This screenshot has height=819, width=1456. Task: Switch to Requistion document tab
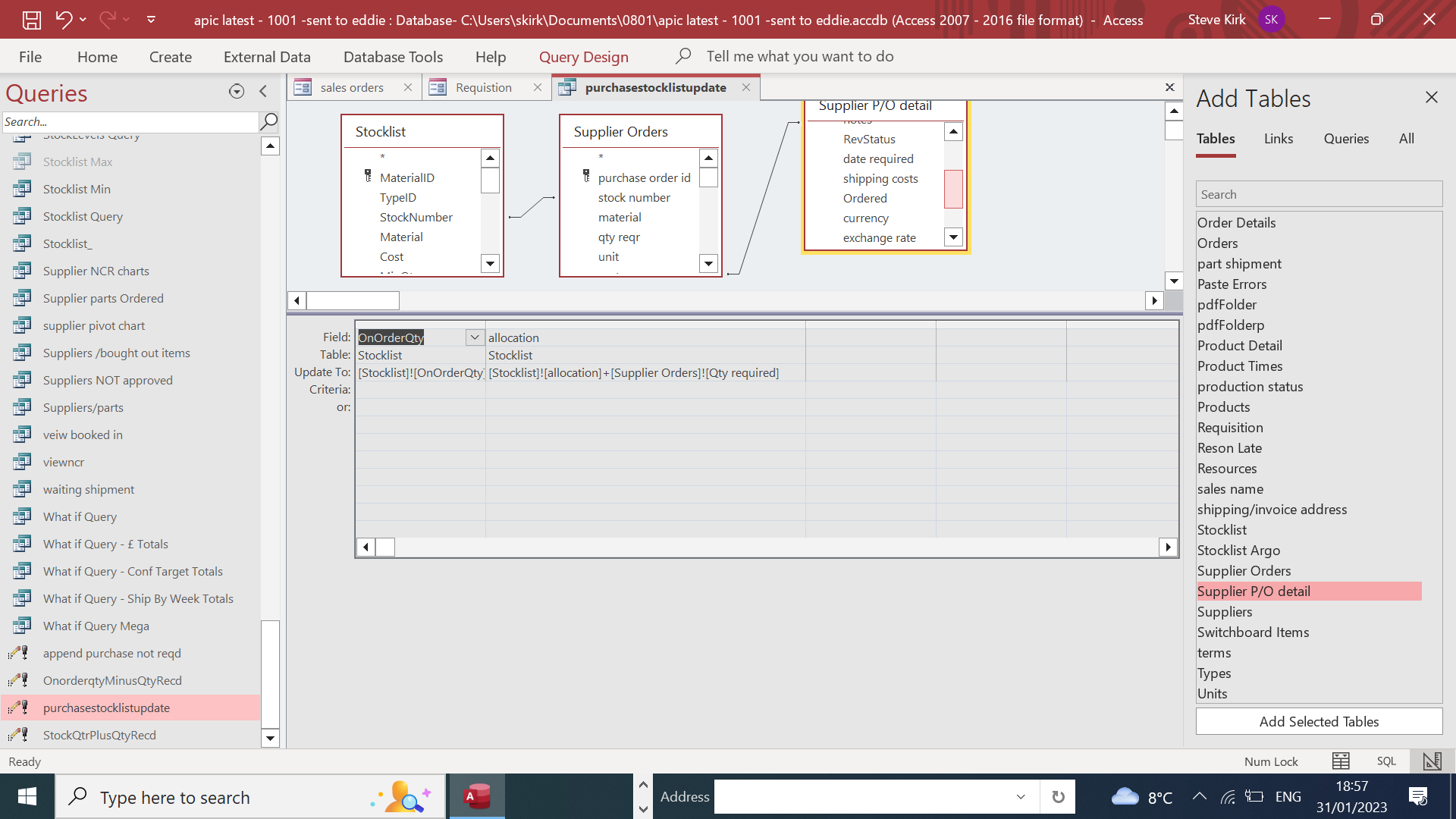(x=483, y=87)
